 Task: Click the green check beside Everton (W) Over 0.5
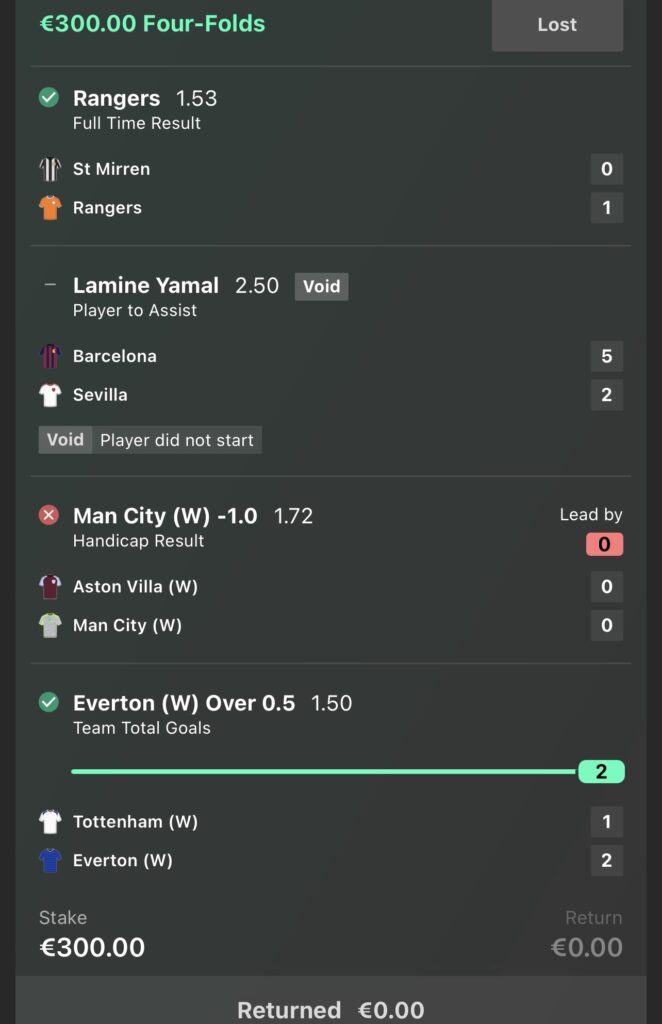(x=48, y=703)
